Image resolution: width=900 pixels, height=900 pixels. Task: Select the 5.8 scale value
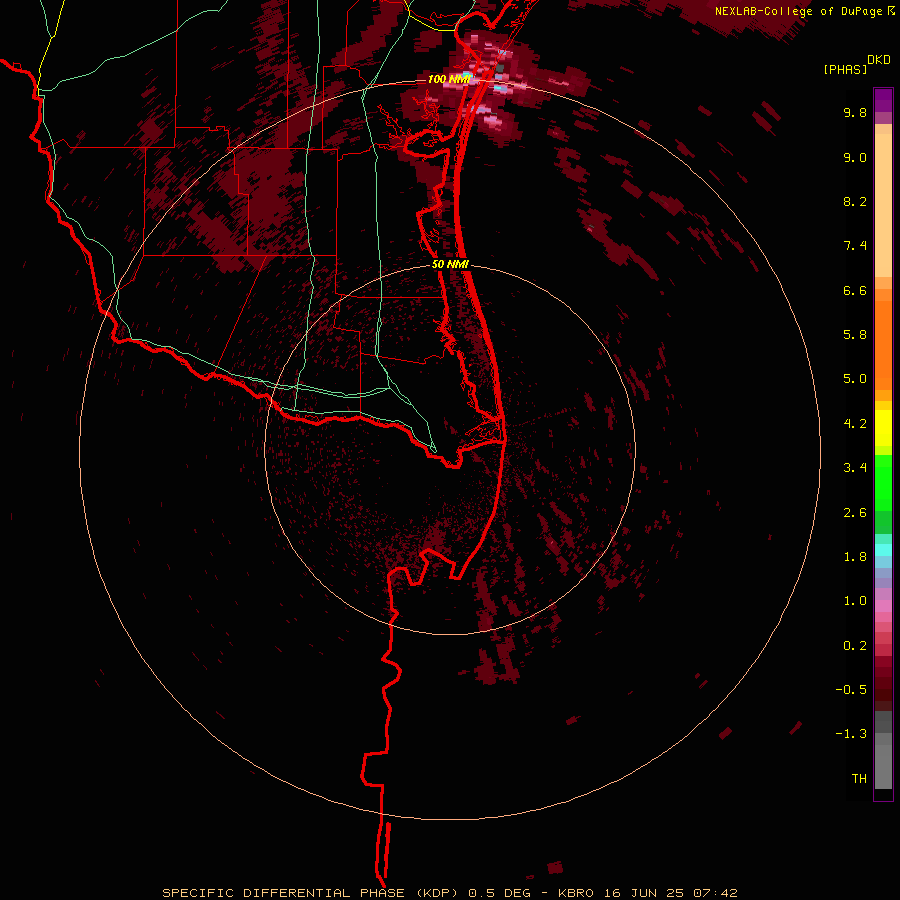pos(855,335)
